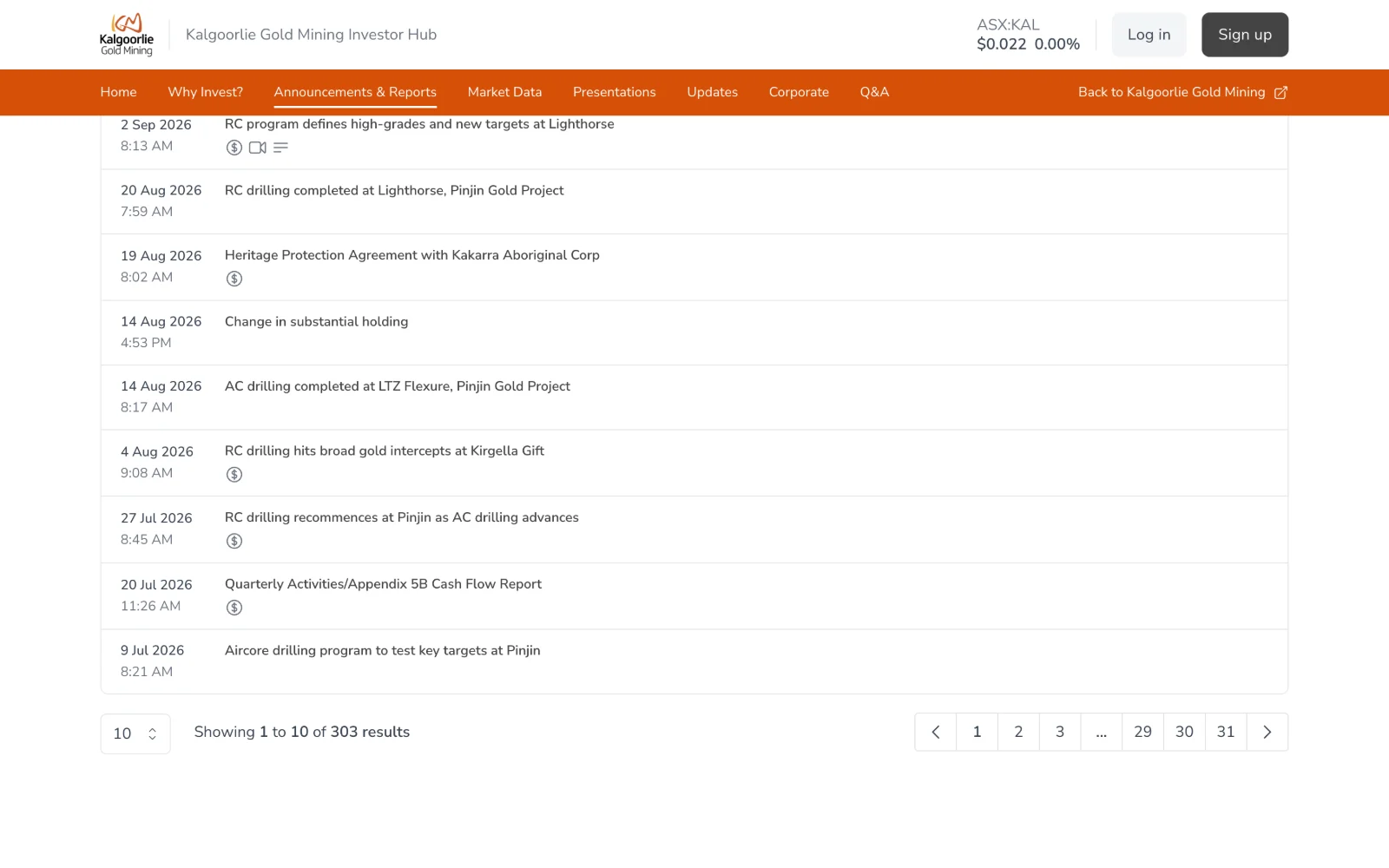Image resolution: width=1389 pixels, height=868 pixels.
Task: Select Announcements & Reports tab
Action: [x=355, y=92]
